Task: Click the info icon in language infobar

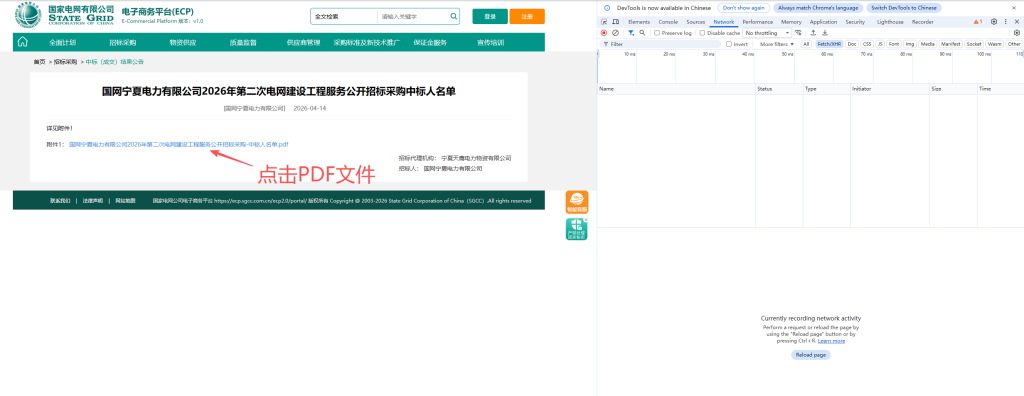Action: (607, 8)
